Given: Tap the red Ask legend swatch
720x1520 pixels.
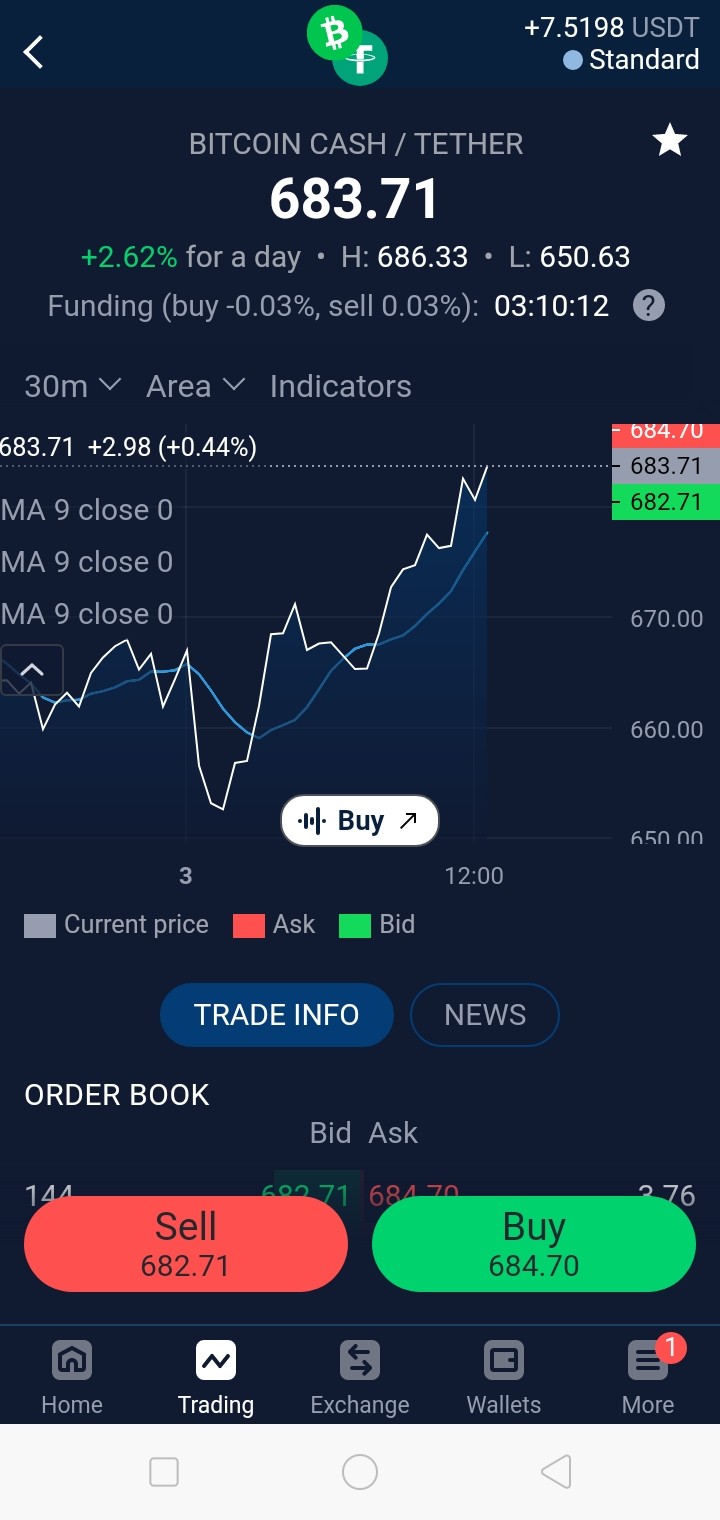Looking at the screenshot, I should click(x=249, y=925).
